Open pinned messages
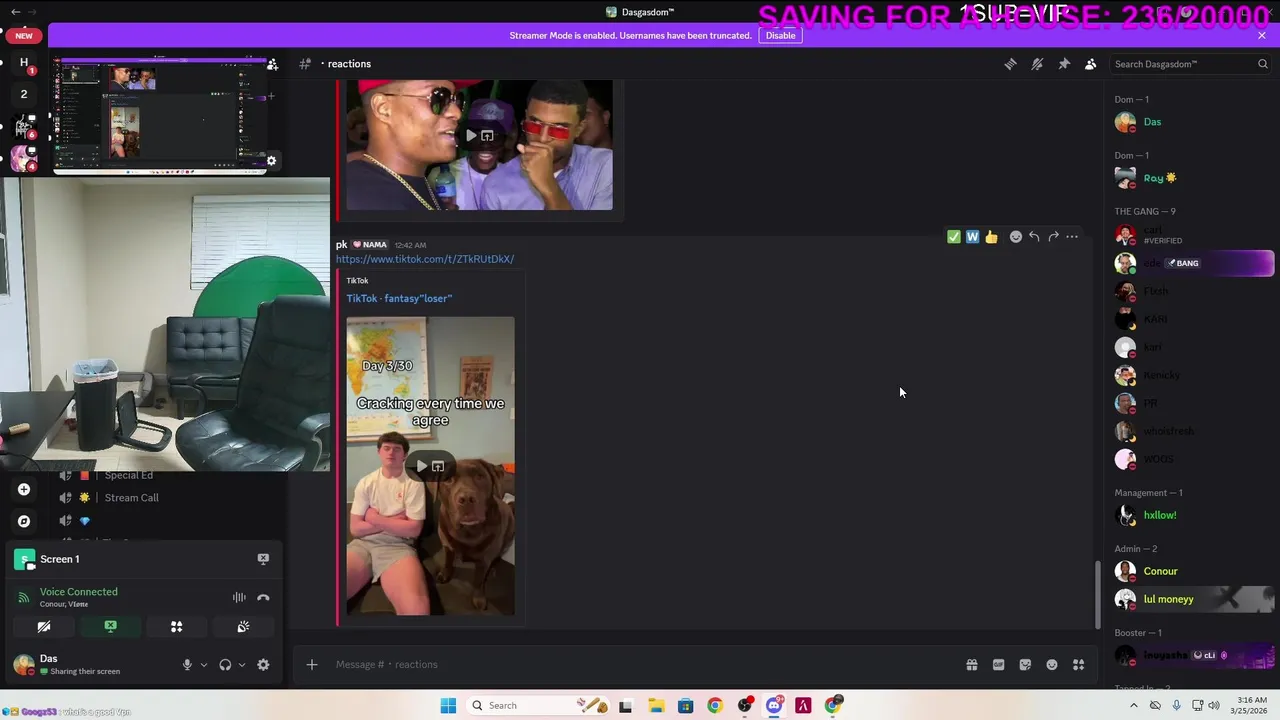Image resolution: width=1280 pixels, height=720 pixels. pyautogui.click(x=1064, y=64)
